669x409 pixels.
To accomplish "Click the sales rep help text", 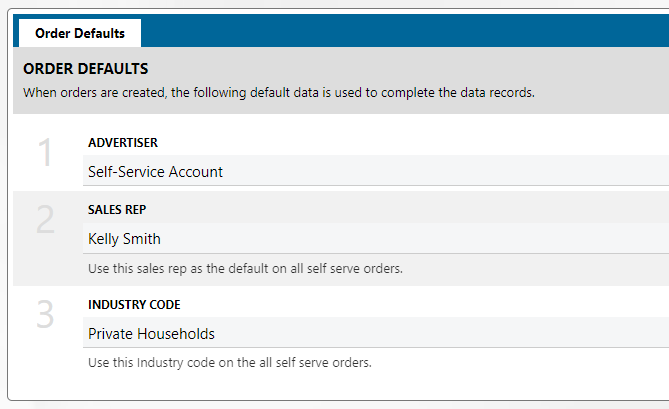I will [245, 268].
